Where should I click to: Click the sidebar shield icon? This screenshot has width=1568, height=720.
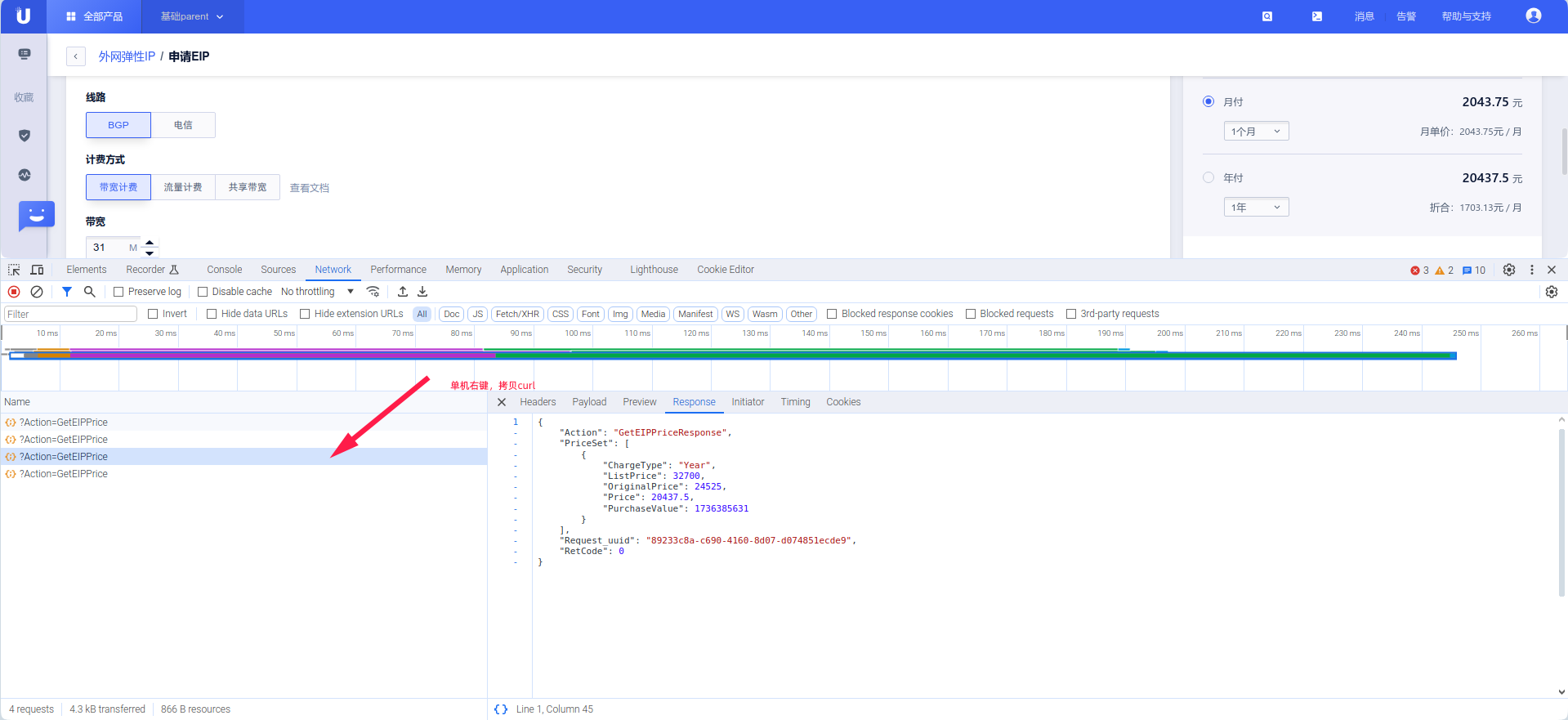pyautogui.click(x=25, y=136)
